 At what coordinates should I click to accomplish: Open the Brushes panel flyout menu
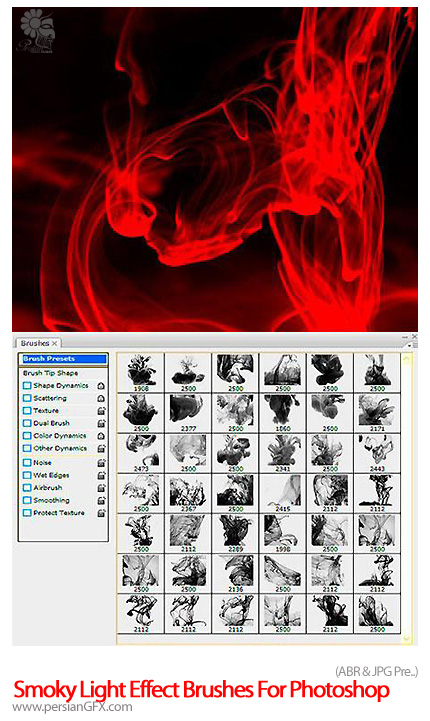(x=410, y=344)
